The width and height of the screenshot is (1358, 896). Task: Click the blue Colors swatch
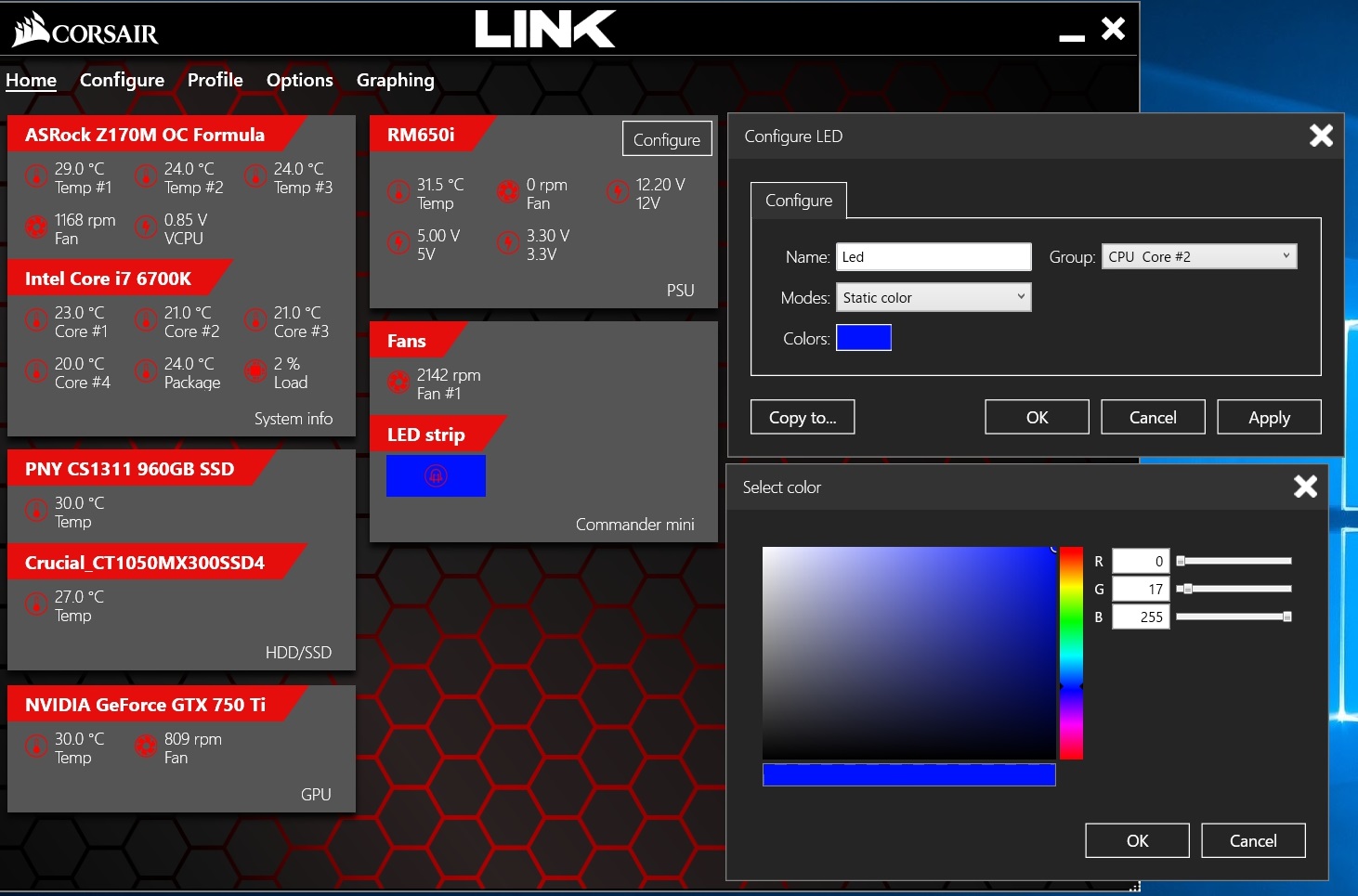coord(864,338)
